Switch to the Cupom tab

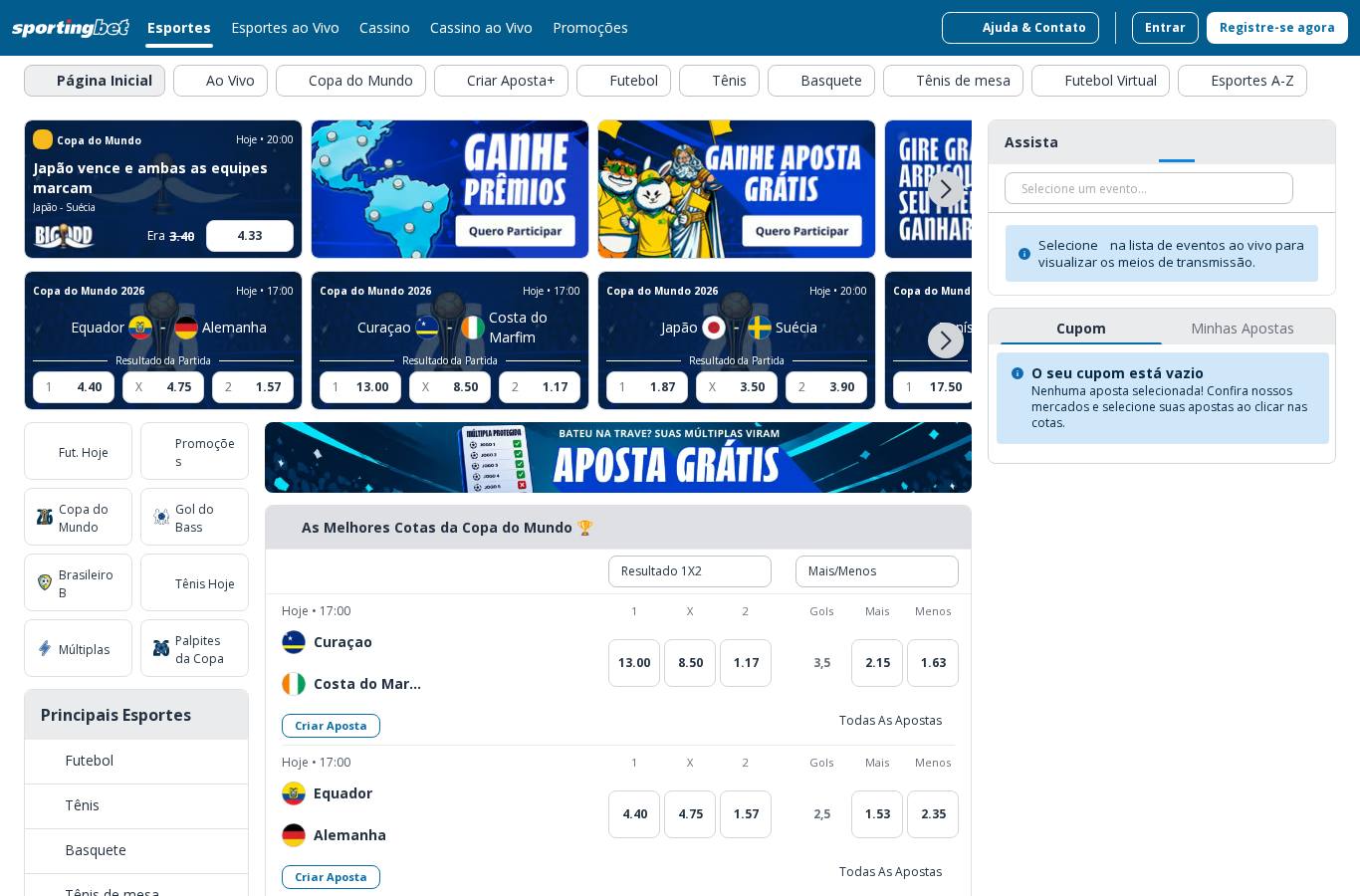(1081, 328)
